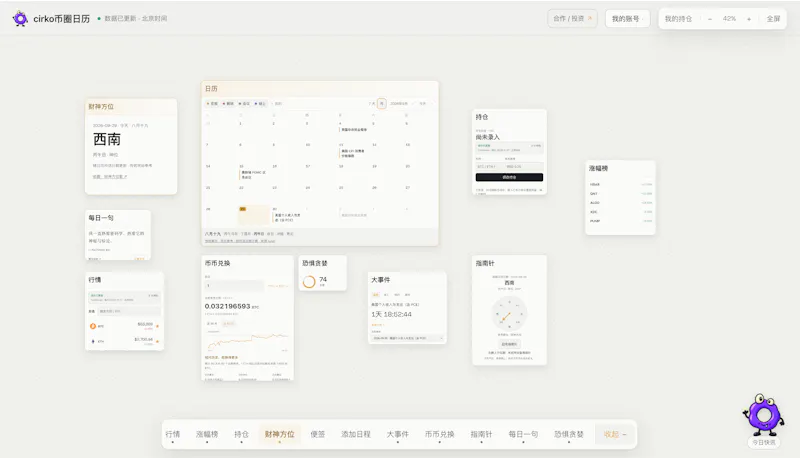This screenshot has height=458, width=800.
Task: Click the first calendar category filter chip
Action: 212,104
